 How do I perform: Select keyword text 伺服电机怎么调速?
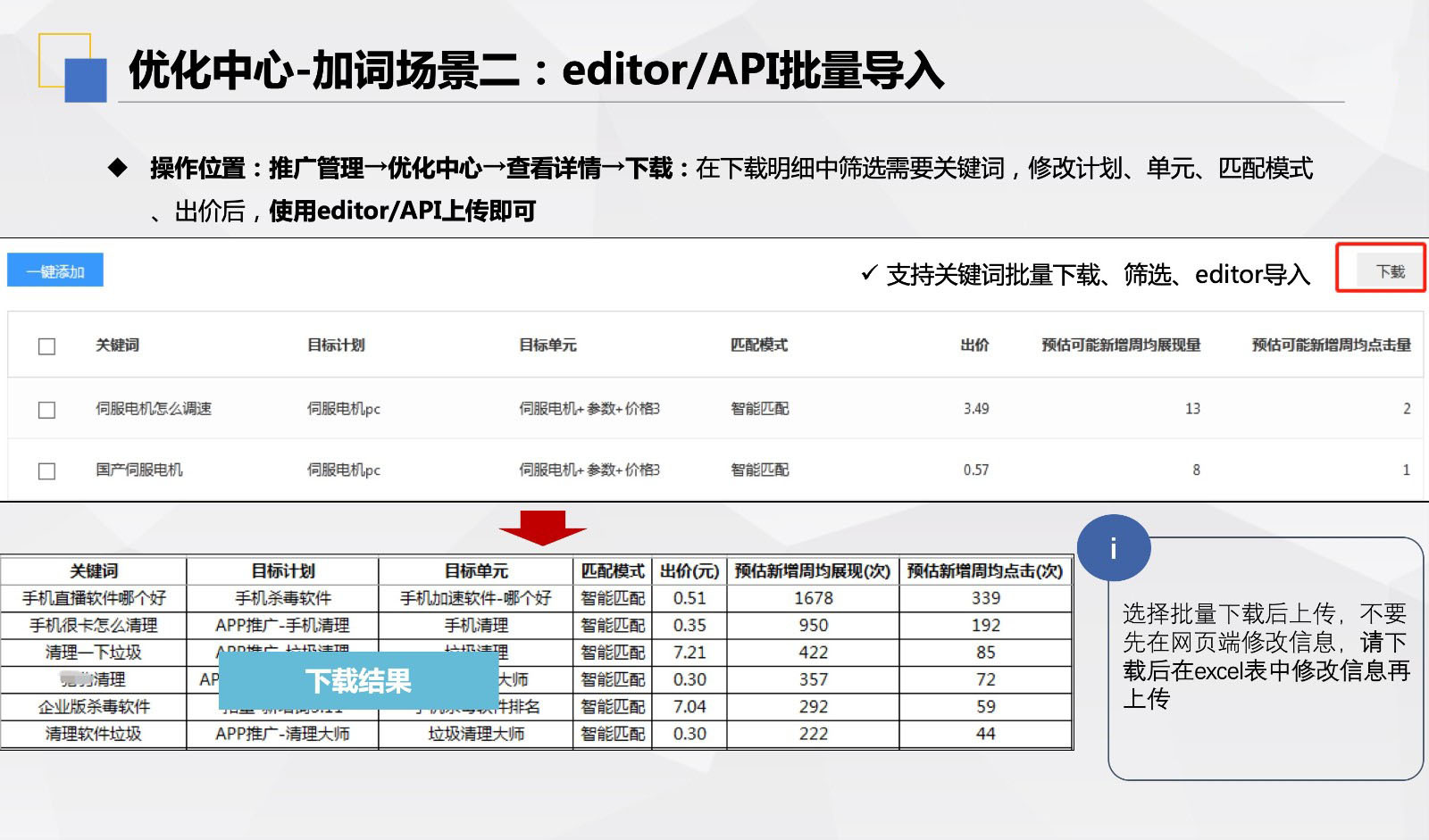[154, 409]
